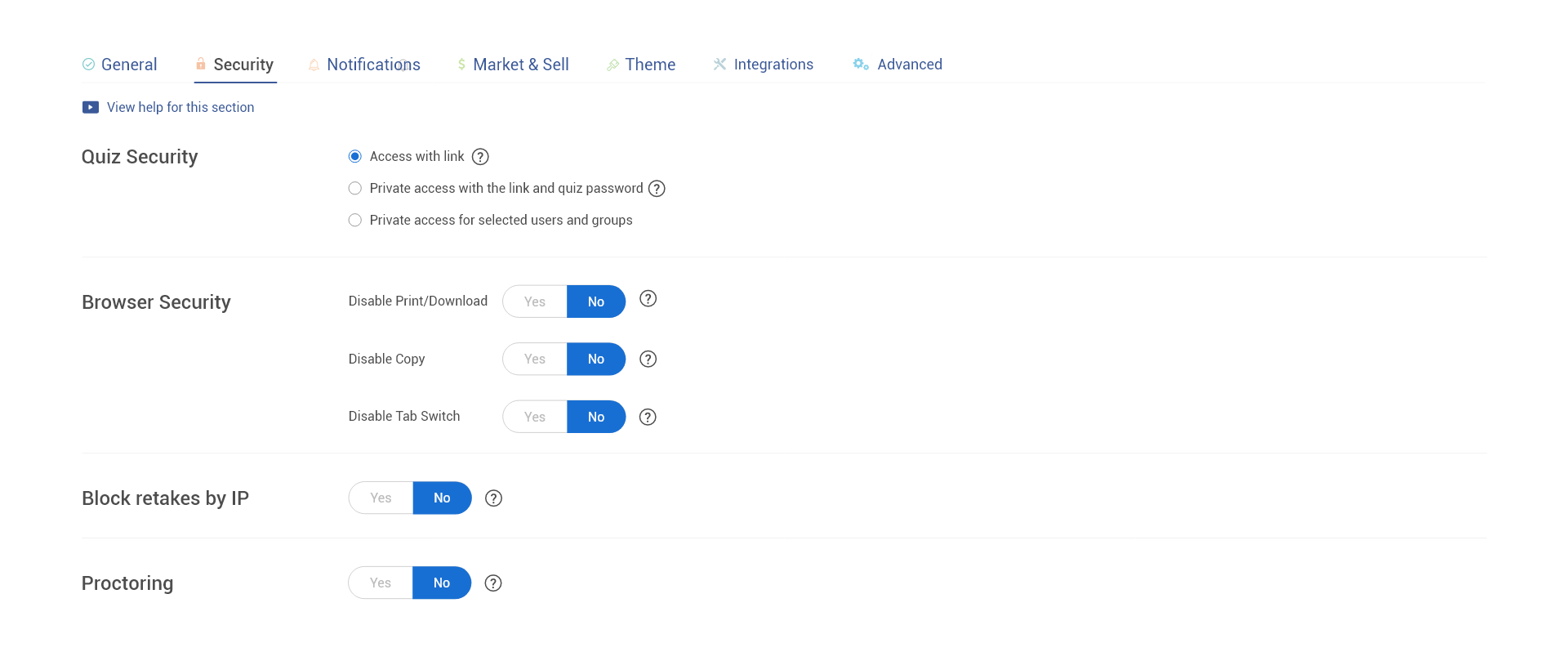
Task: Turn on Proctoring with Yes
Action: point(381,583)
